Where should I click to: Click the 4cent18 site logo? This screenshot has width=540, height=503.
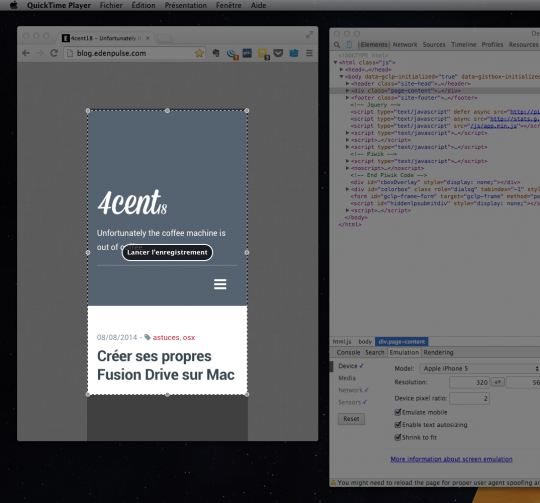coord(132,202)
